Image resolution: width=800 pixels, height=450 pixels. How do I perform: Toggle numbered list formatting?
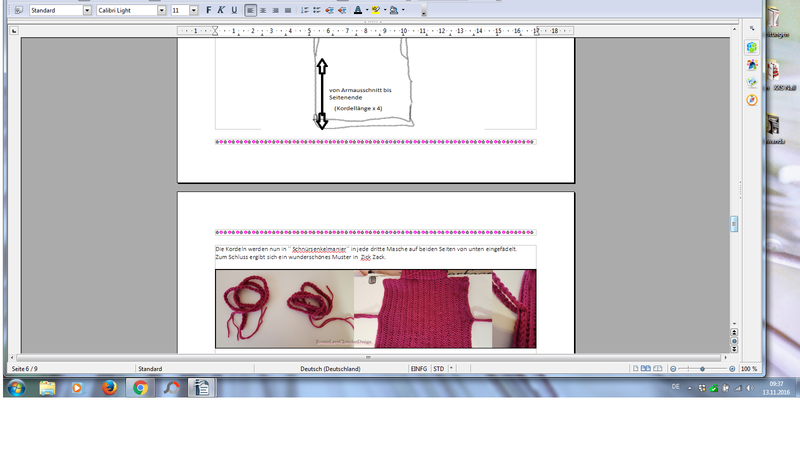tap(304, 10)
